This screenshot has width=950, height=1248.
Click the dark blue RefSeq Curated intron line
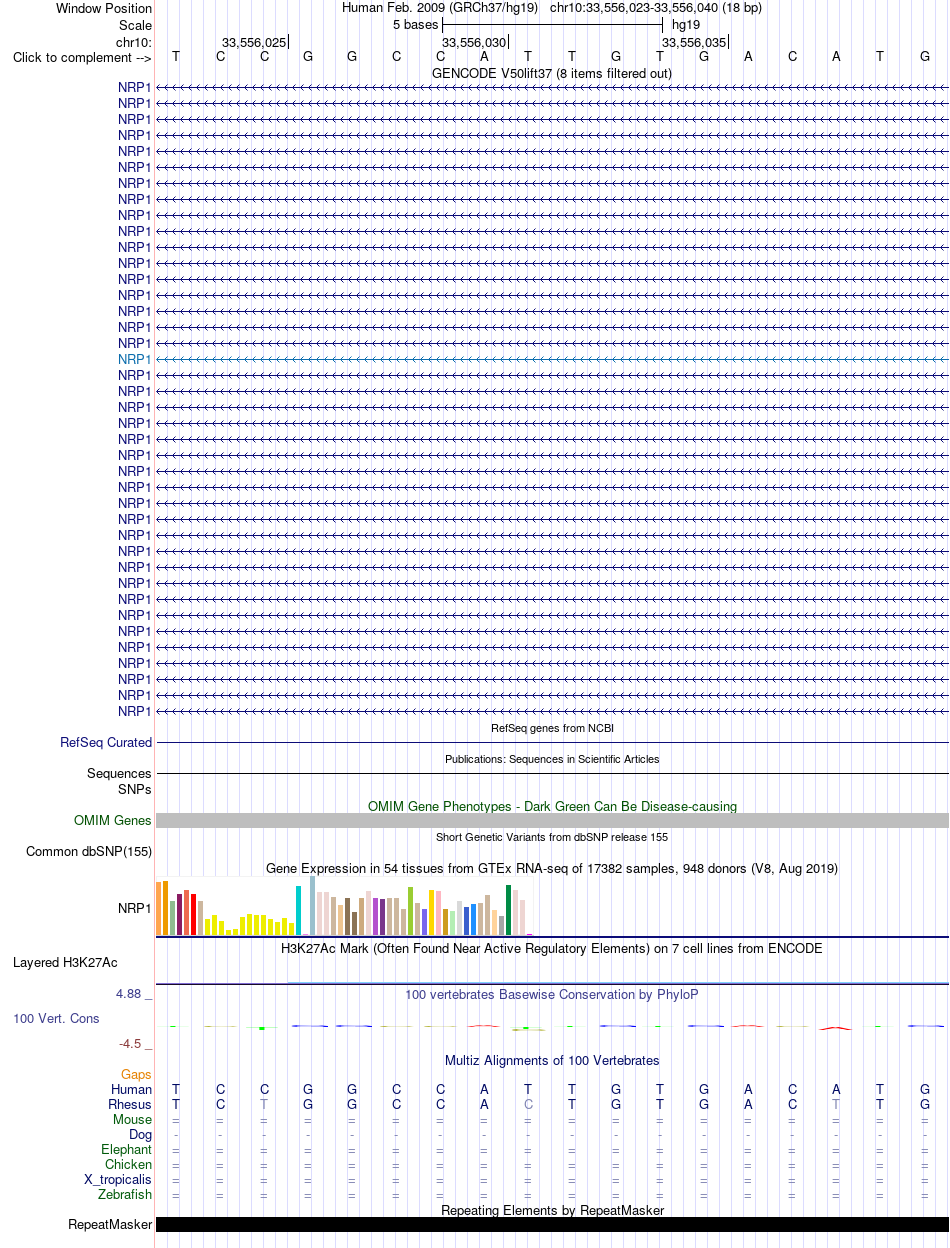point(552,743)
